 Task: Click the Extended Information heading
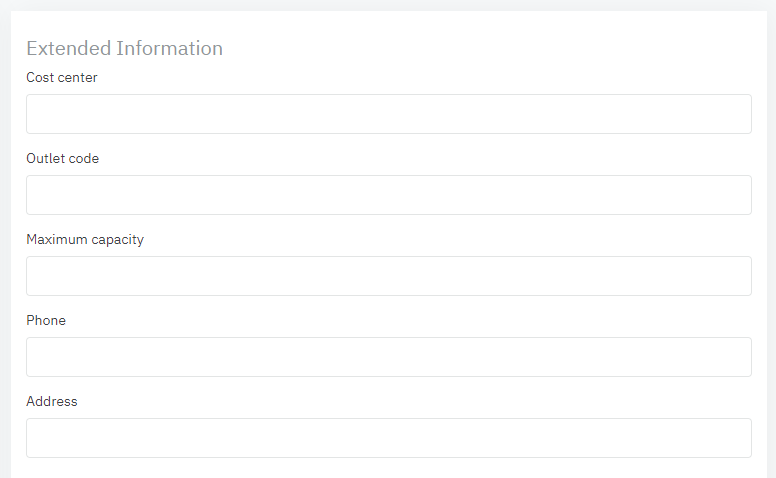[124, 48]
